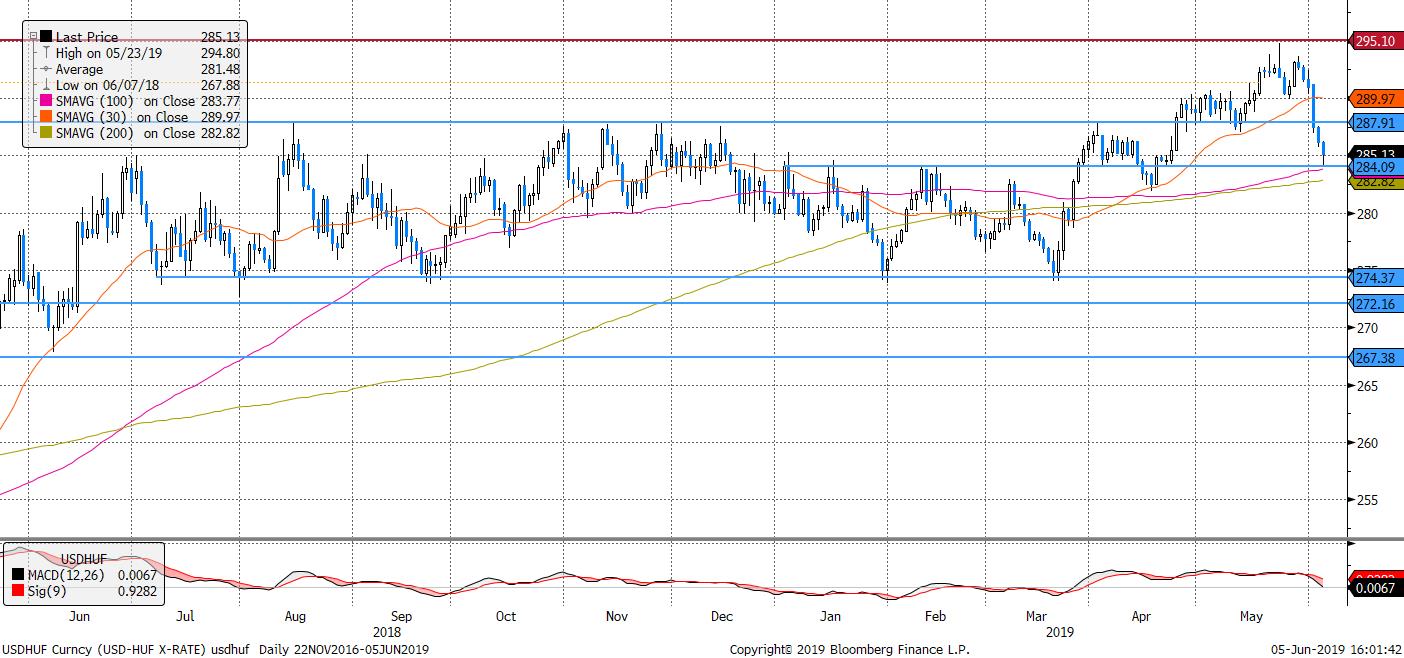The image size is (1404, 658).
Task: Collapse the Last Price legend tree
Action: [x=34, y=37]
